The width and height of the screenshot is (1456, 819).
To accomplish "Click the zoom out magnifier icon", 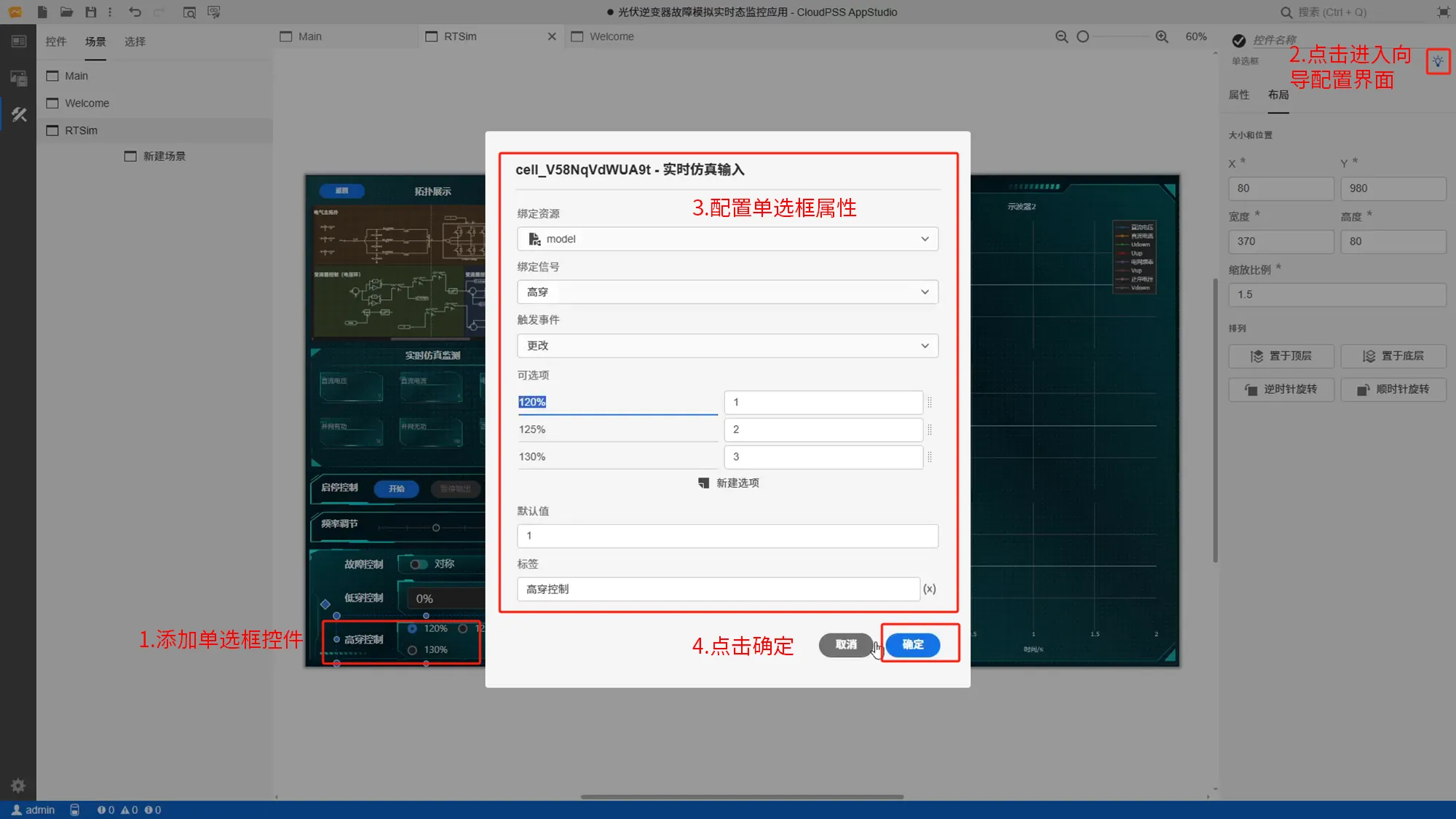I will [x=1061, y=36].
